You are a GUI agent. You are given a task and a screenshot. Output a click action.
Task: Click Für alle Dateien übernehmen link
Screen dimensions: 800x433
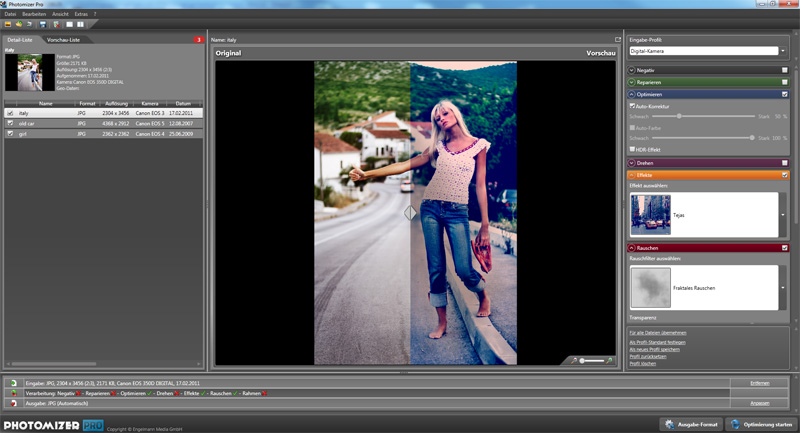coord(658,333)
